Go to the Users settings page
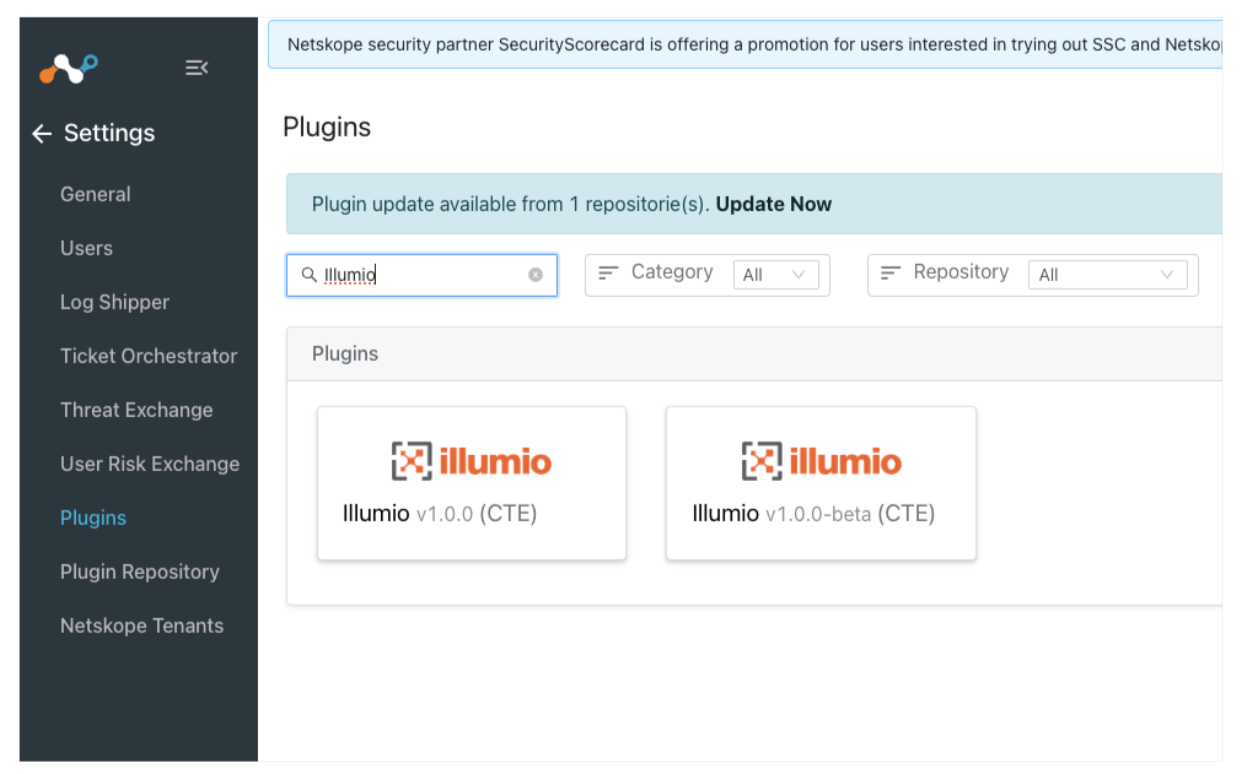 [x=86, y=248]
